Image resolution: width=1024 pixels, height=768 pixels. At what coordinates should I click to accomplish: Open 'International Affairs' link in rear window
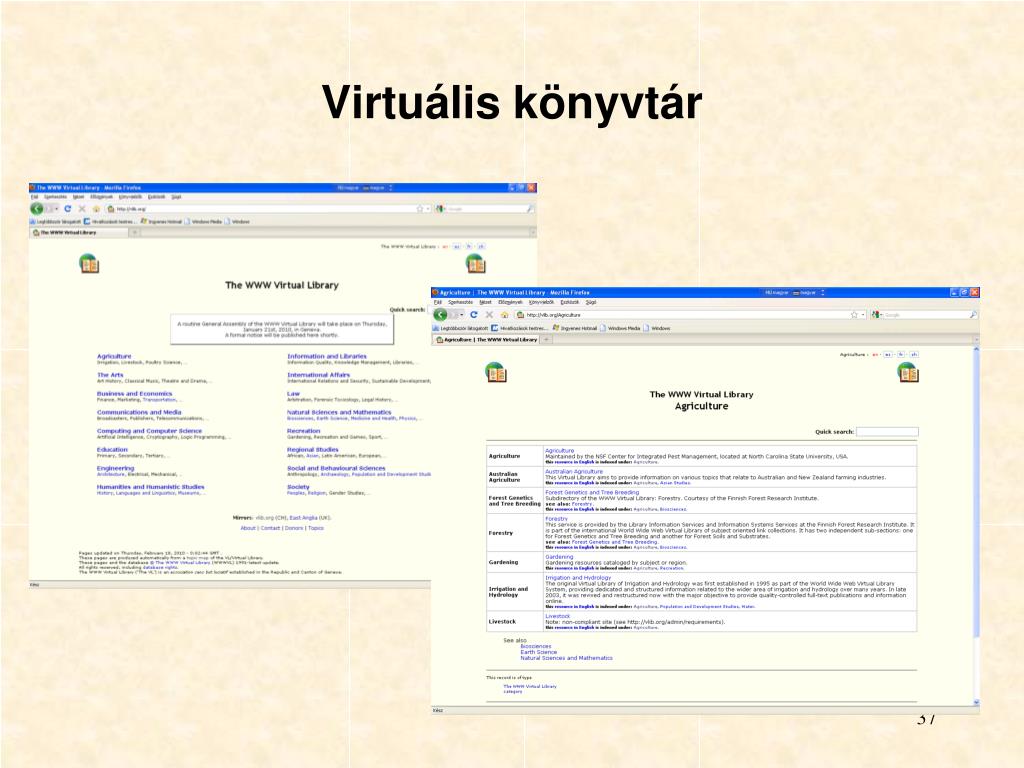click(x=319, y=375)
